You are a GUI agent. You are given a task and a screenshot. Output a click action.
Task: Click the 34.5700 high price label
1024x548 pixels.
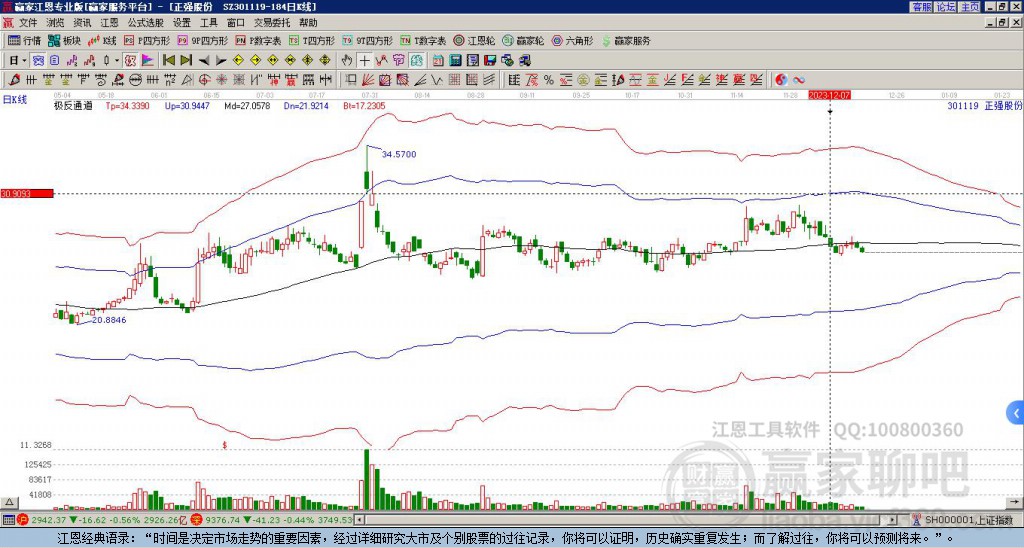tap(399, 155)
